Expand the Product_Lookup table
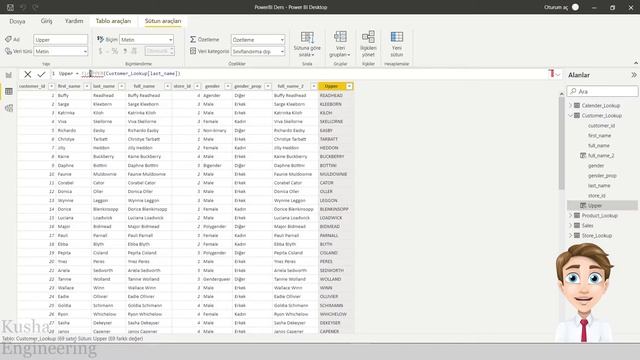Image resolution: width=640 pixels, height=360 pixels. [571, 216]
